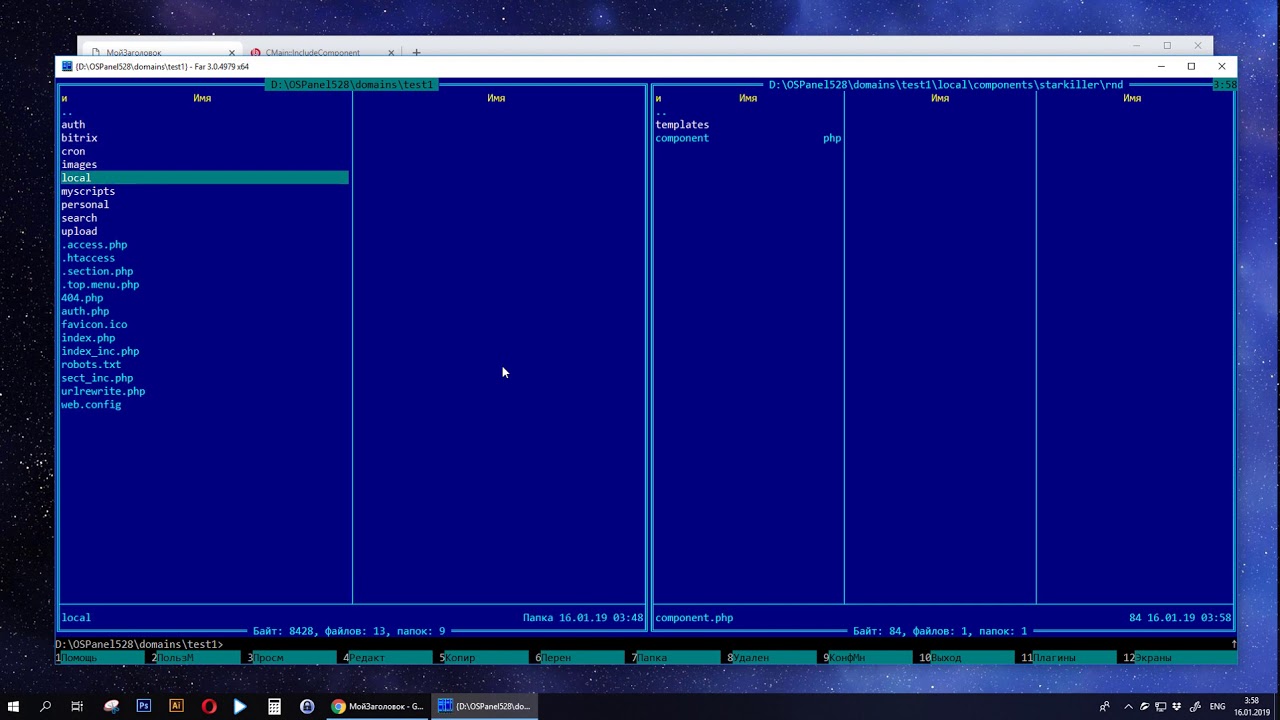Select robots.txt file
1280x720 pixels.
coord(91,365)
